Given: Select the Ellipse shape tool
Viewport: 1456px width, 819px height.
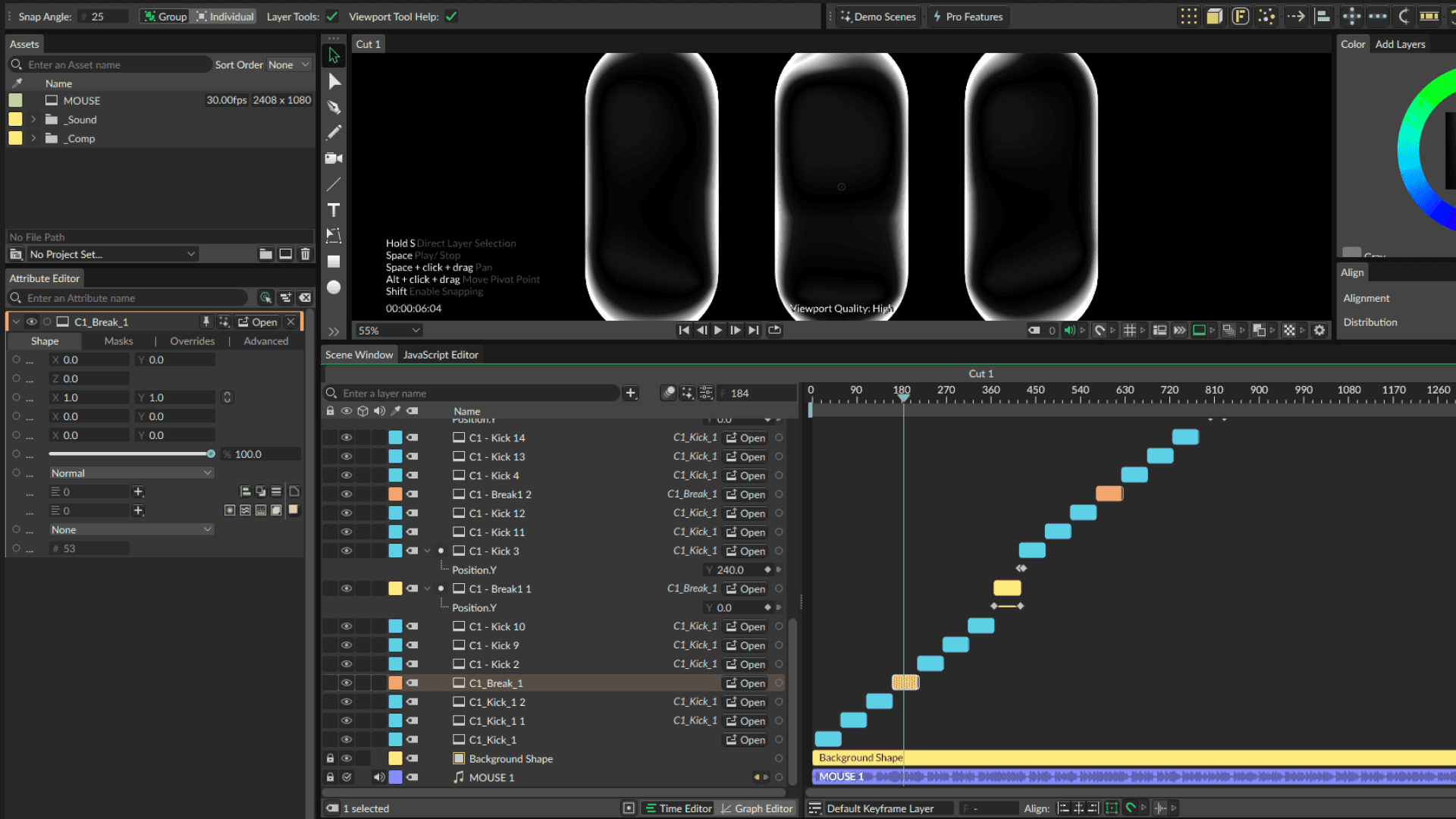Looking at the screenshot, I should click(334, 287).
